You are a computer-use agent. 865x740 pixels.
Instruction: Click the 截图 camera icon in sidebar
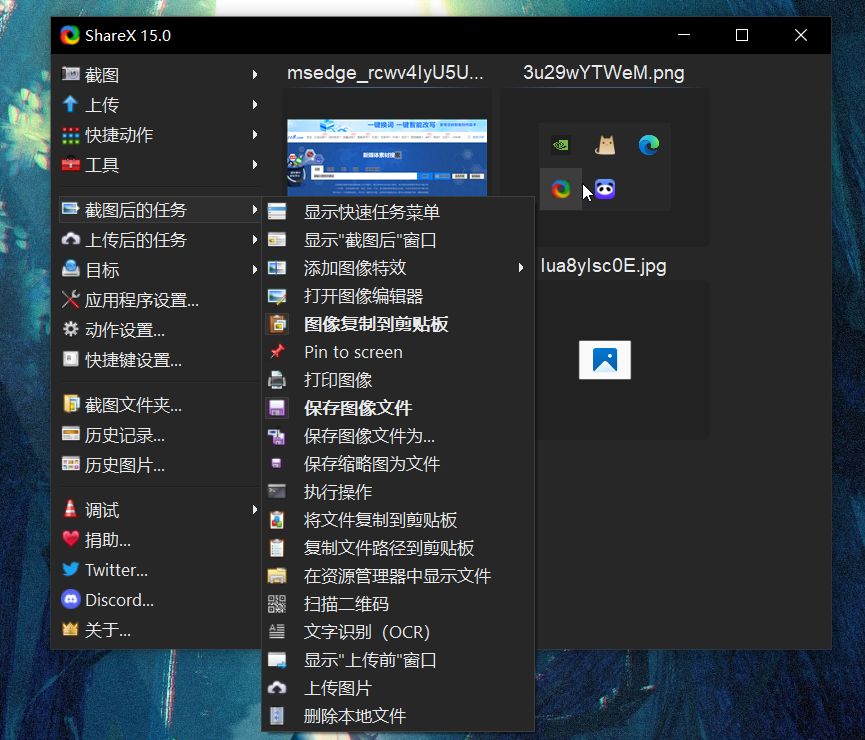coord(71,73)
